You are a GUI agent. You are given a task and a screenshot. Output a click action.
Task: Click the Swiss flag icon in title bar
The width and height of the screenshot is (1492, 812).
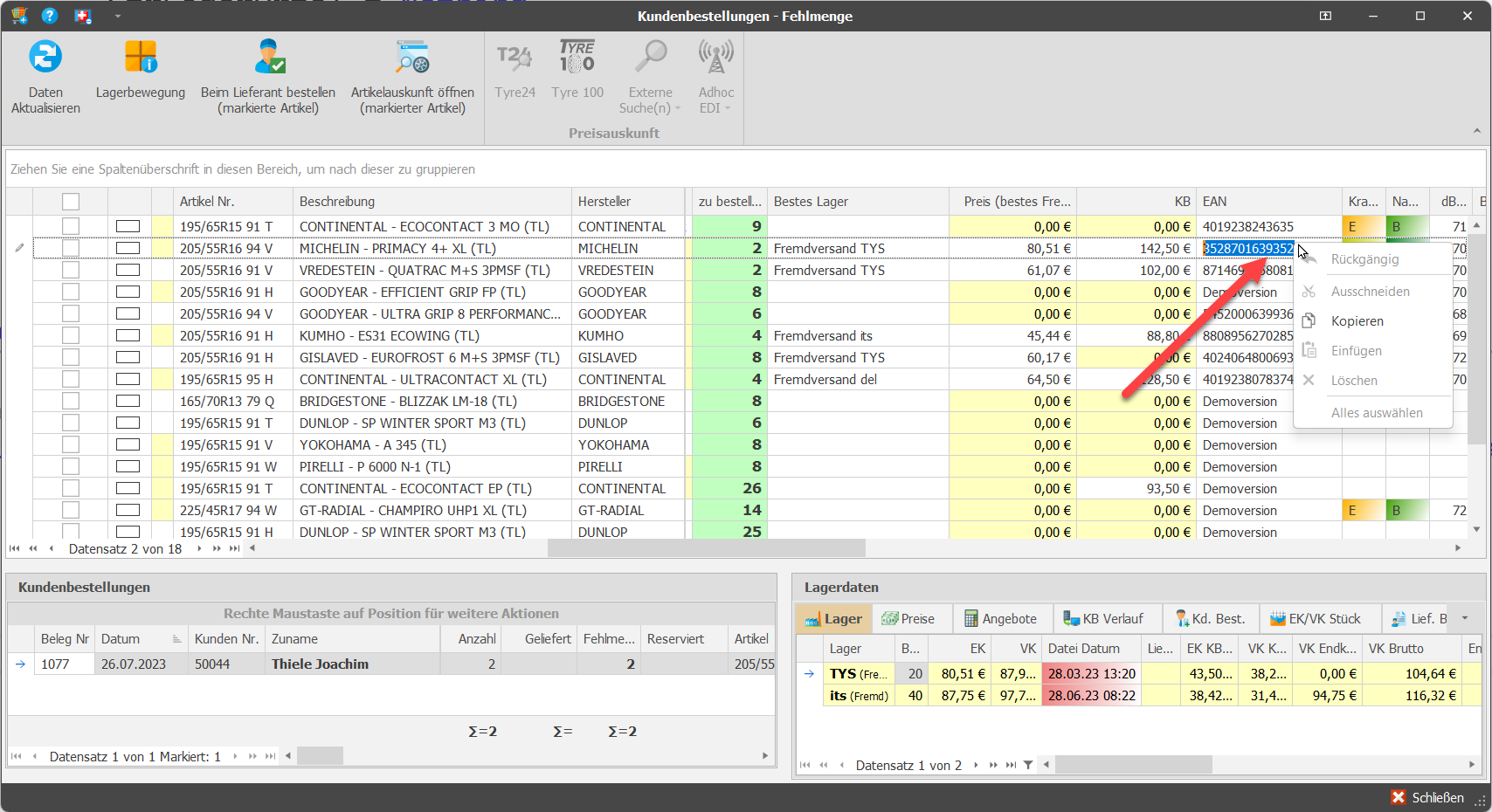tap(83, 16)
